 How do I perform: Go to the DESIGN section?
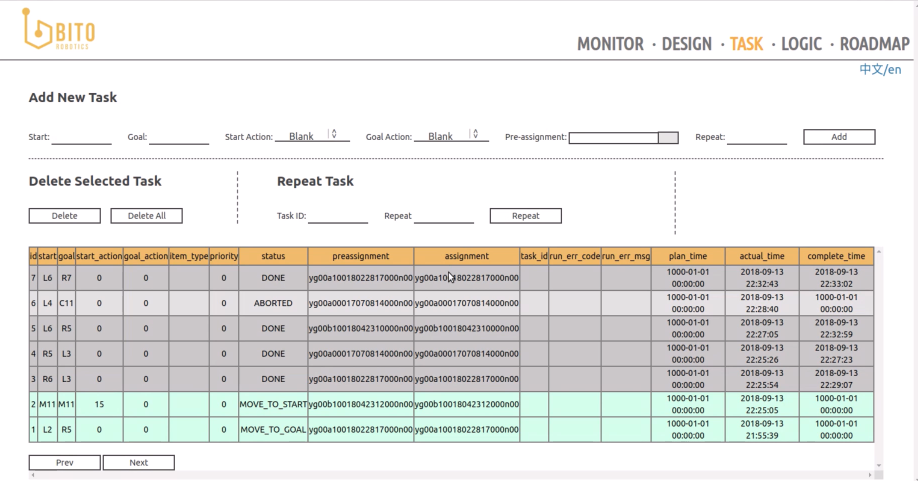[x=687, y=44]
